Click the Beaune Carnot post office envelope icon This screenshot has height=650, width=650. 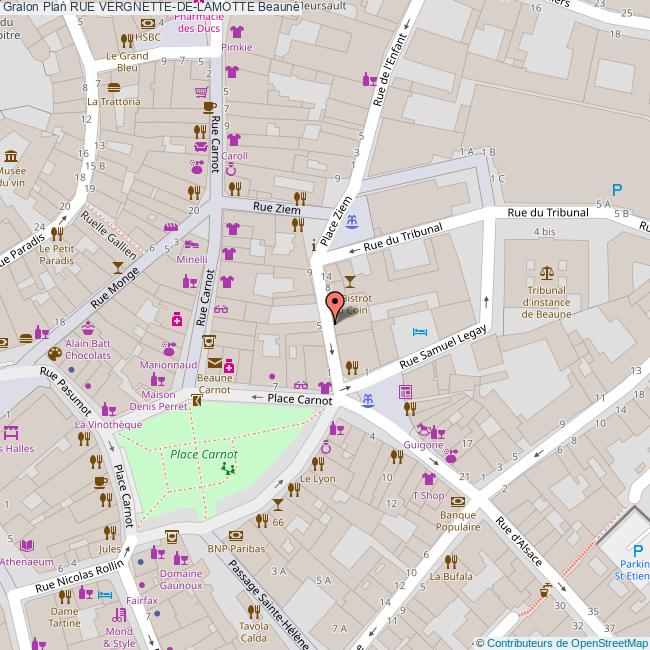click(x=213, y=363)
